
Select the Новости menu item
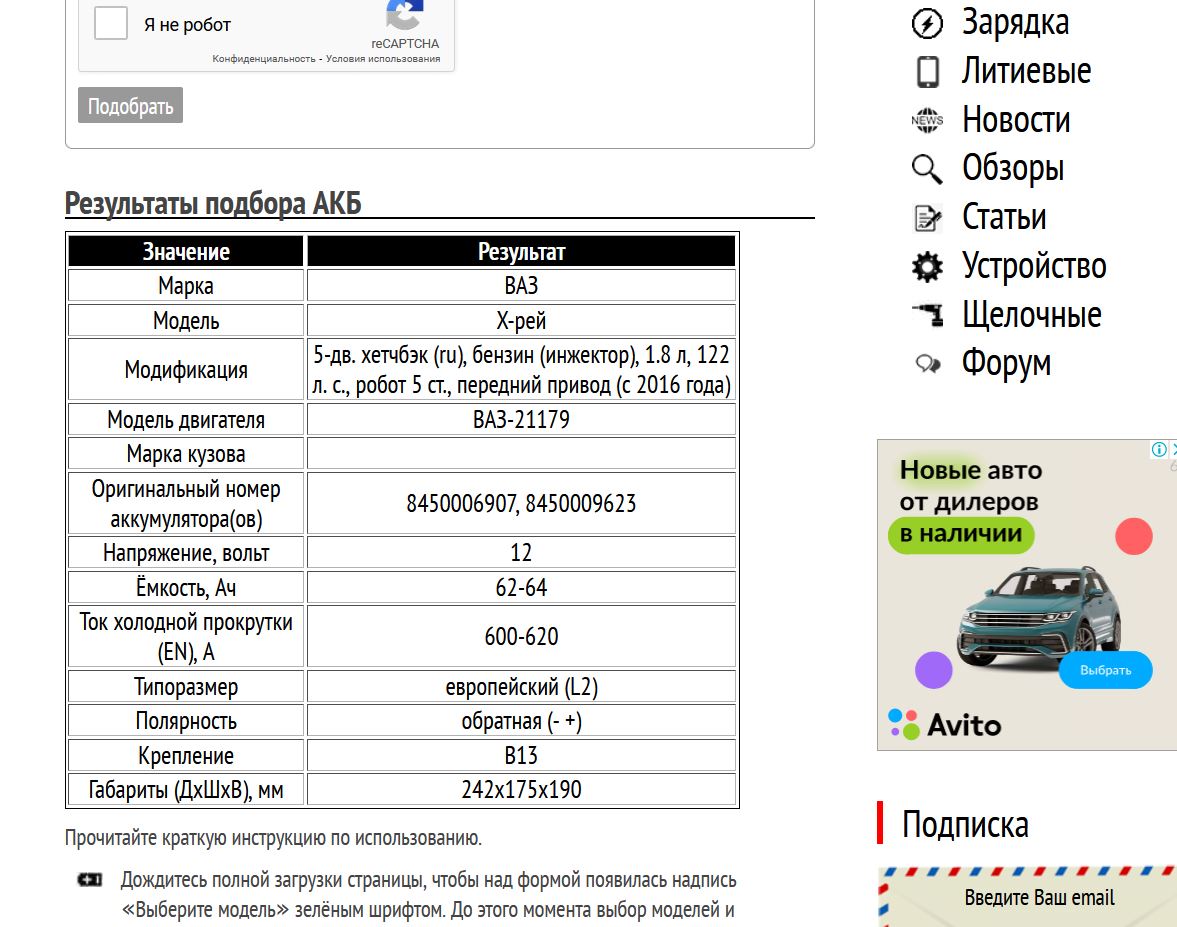point(1015,119)
